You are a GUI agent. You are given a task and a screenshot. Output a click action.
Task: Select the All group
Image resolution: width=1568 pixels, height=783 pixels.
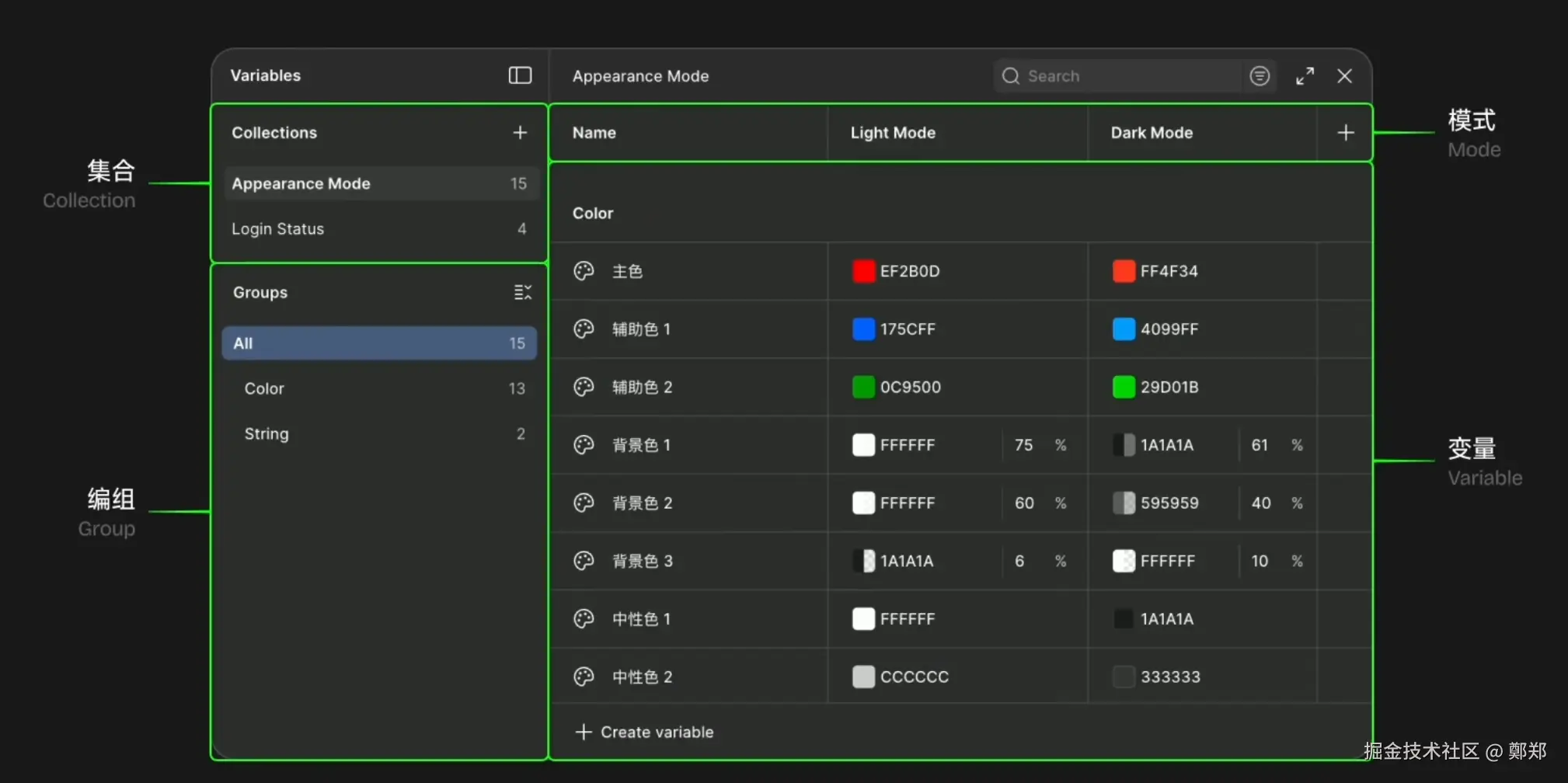click(x=379, y=343)
